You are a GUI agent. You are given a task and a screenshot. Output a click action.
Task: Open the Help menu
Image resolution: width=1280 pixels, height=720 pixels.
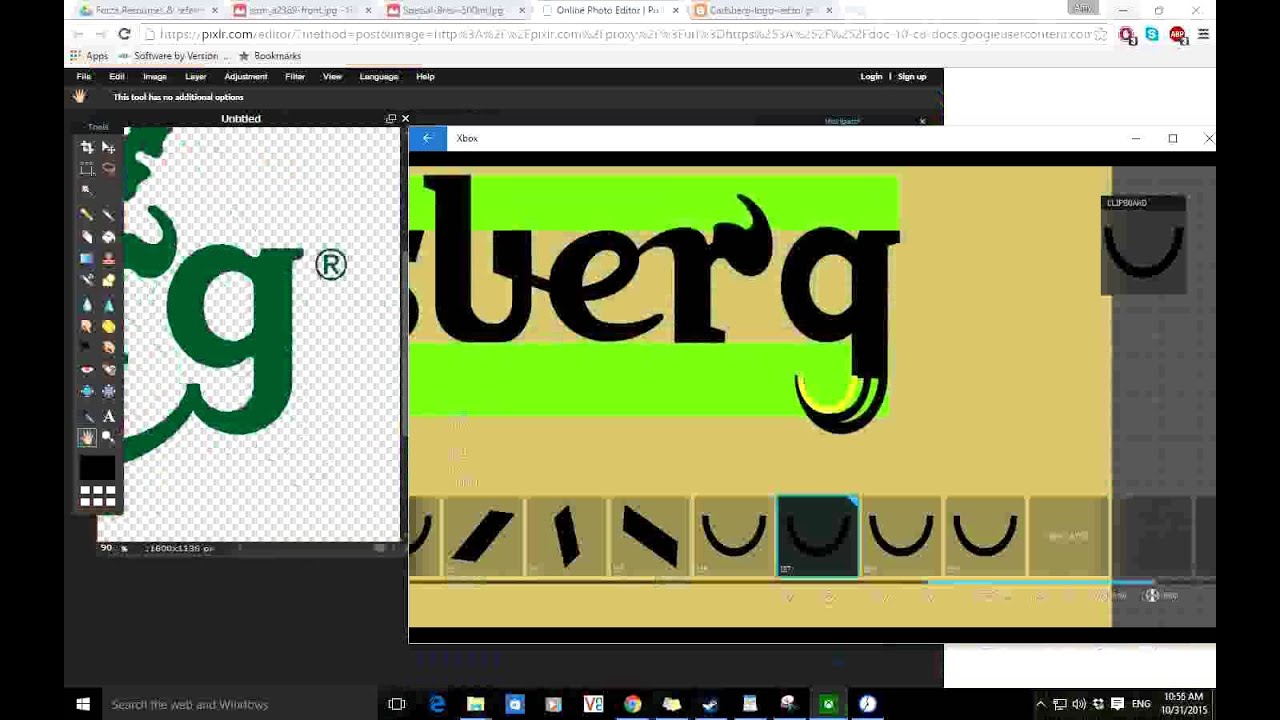(425, 76)
